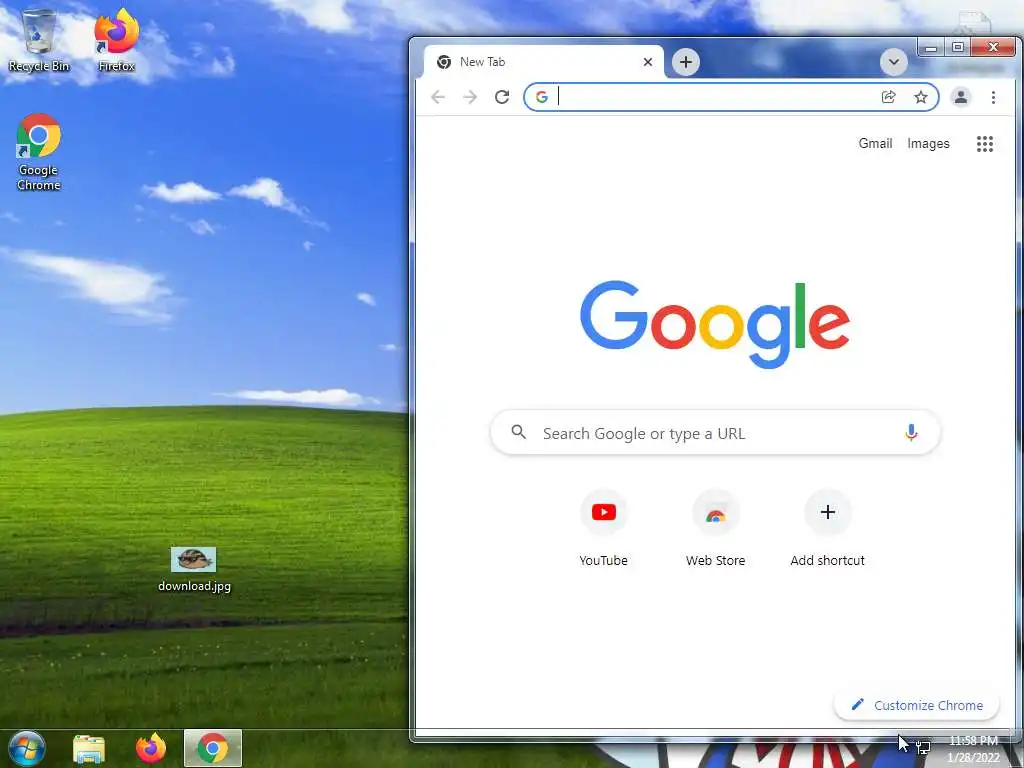Launch Firefox from the taskbar
Image resolution: width=1024 pixels, height=768 pixels.
151,748
